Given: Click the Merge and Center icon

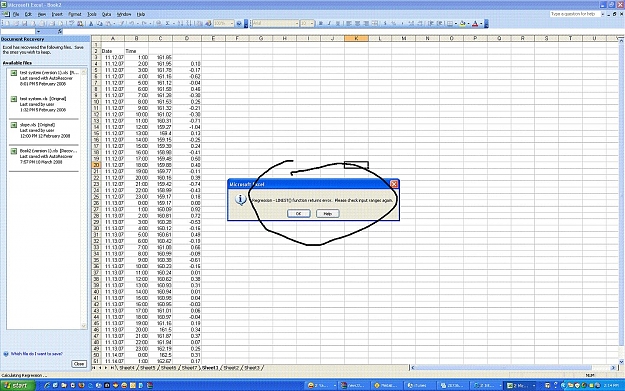Looking at the screenshot, I should pyautogui.click(x=375, y=24).
